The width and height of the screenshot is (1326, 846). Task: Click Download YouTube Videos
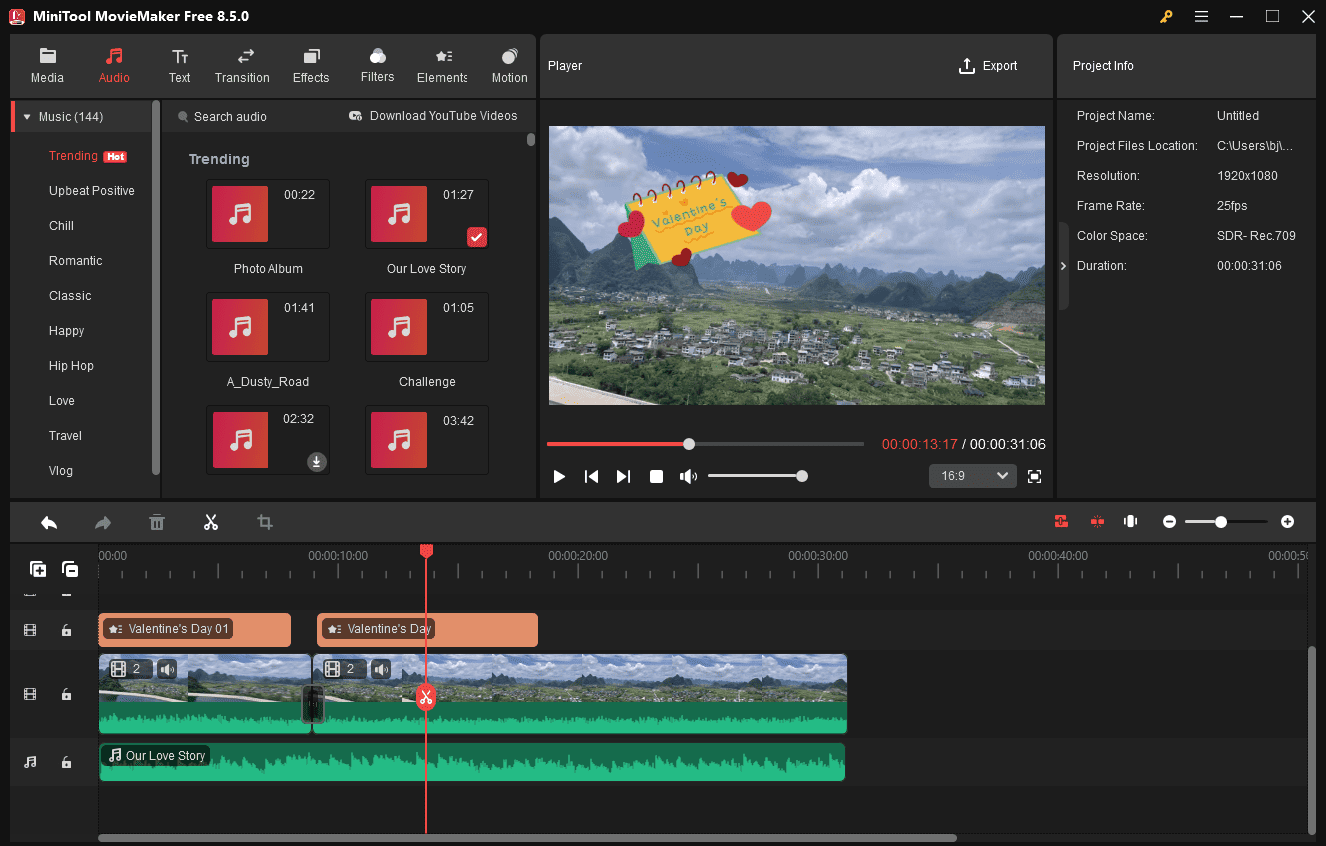pyautogui.click(x=433, y=116)
